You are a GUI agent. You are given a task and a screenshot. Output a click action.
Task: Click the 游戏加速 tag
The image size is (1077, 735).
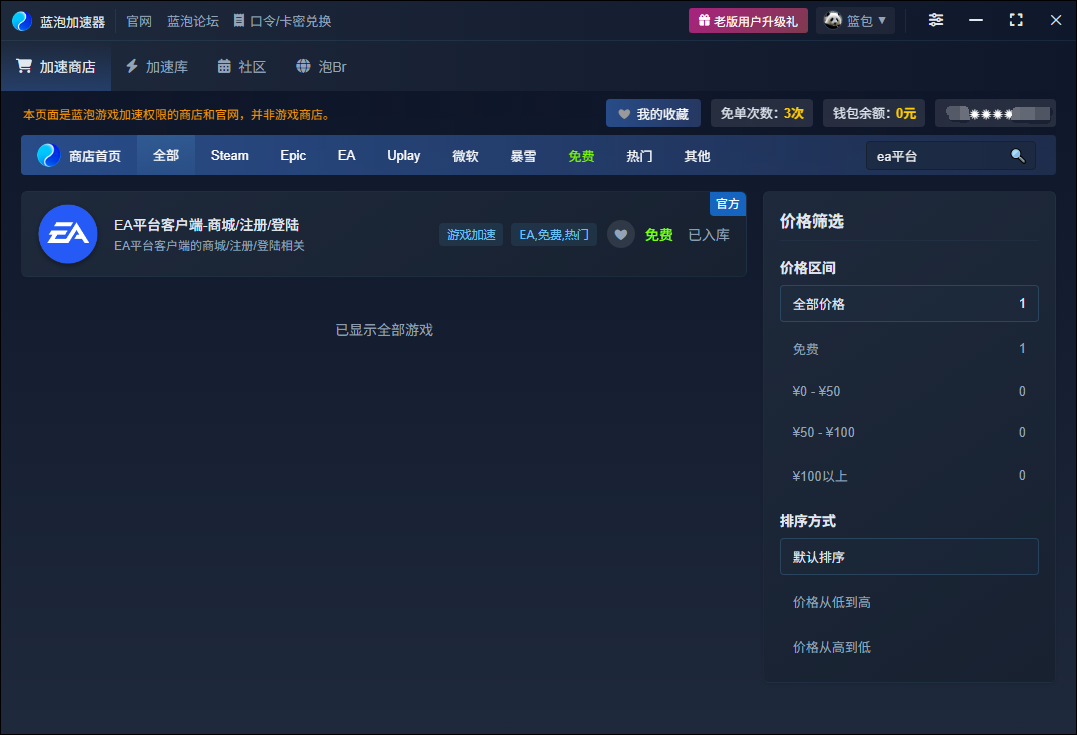click(471, 235)
